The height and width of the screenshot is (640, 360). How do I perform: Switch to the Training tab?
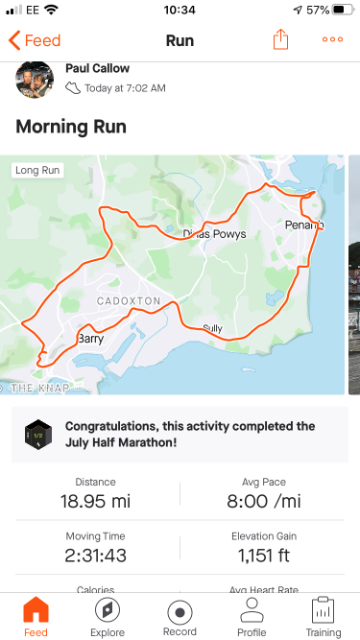tap(323, 618)
